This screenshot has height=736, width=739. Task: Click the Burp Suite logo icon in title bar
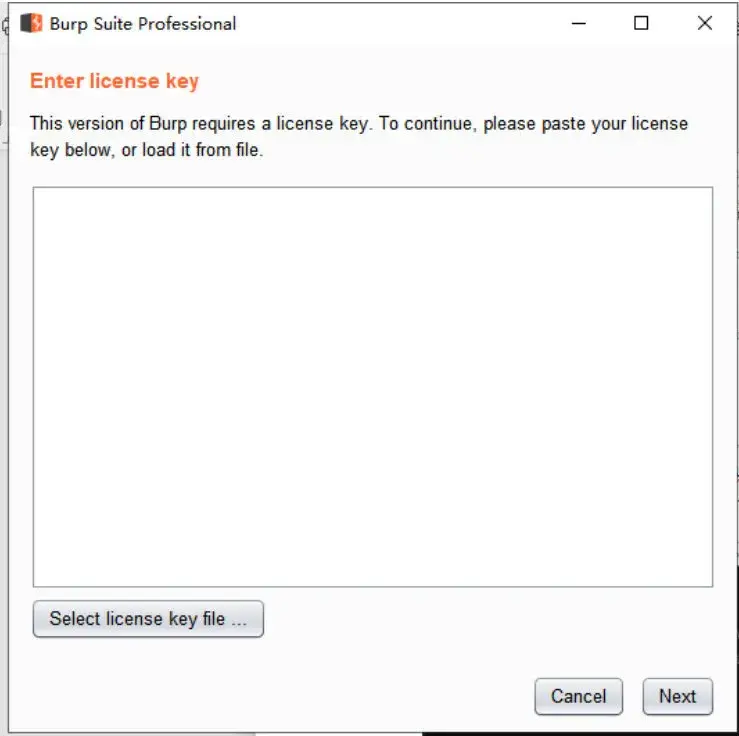click(x=31, y=23)
